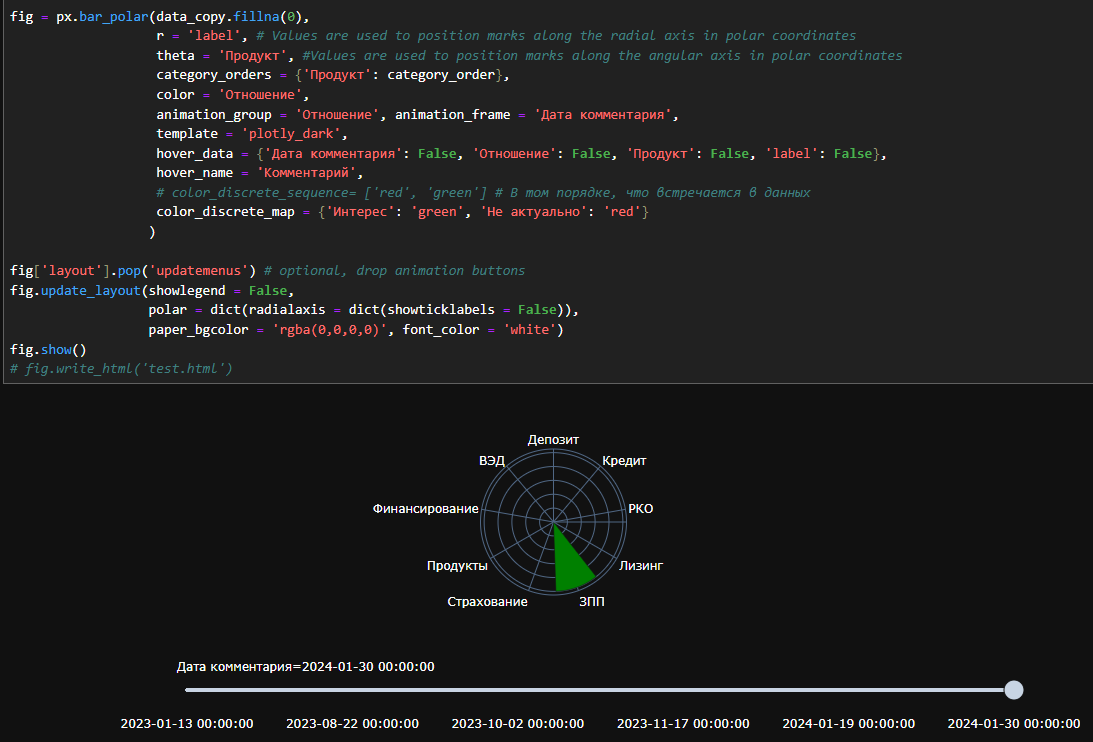
Task: Jump to the 2024-01-19 slider position
Action: (849, 723)
